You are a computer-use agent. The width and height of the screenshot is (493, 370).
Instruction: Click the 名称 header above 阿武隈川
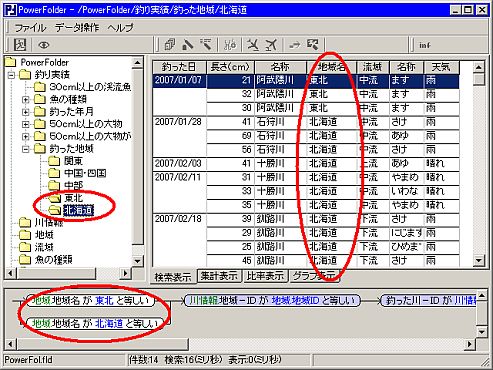pyautogui.click(x=280, y=67)
